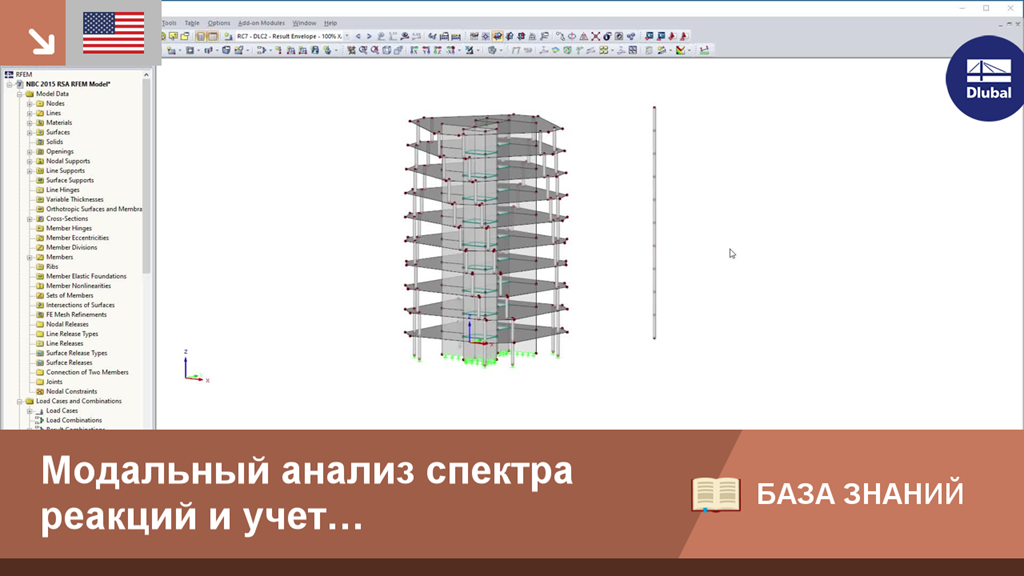Click the green chart icon at toolbar end
1024x576 pixels.
704,50
